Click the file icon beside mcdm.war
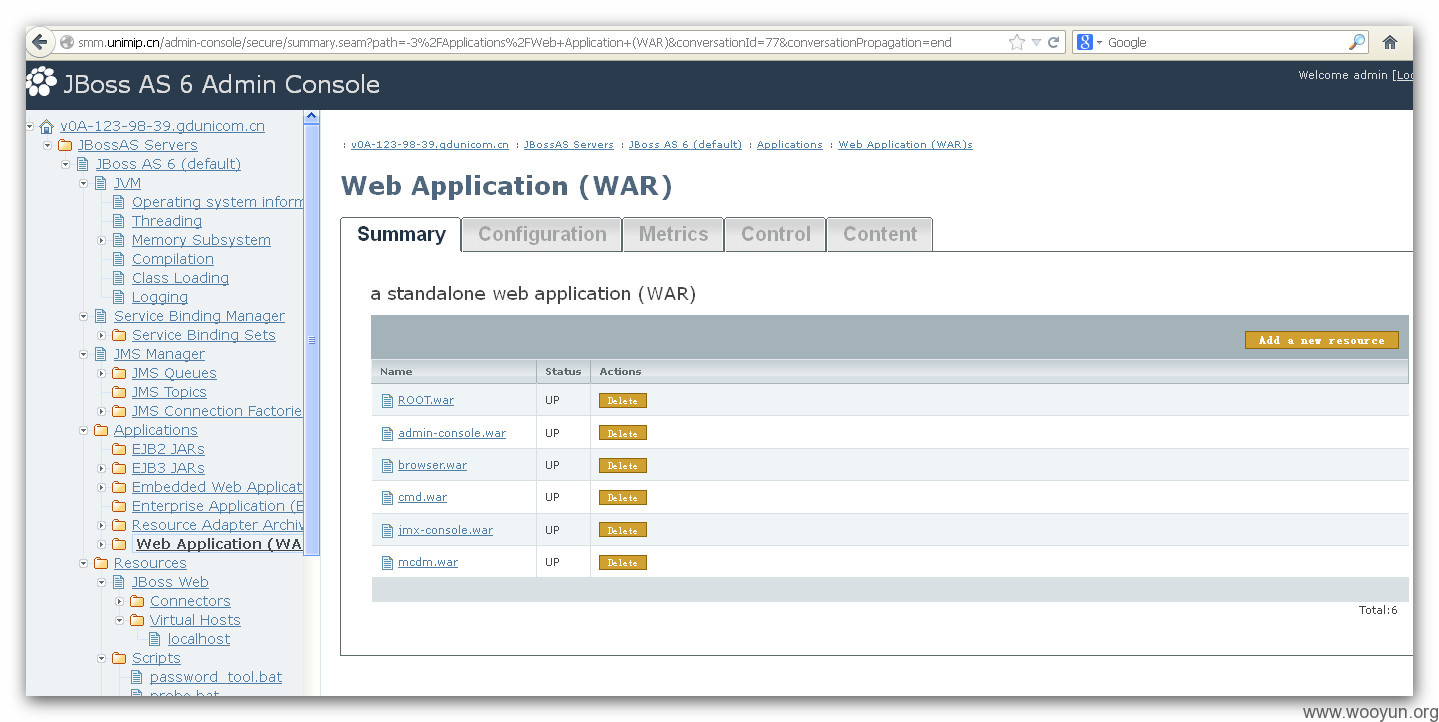The height and width of the screenshot is (722, 1439). 388,563
